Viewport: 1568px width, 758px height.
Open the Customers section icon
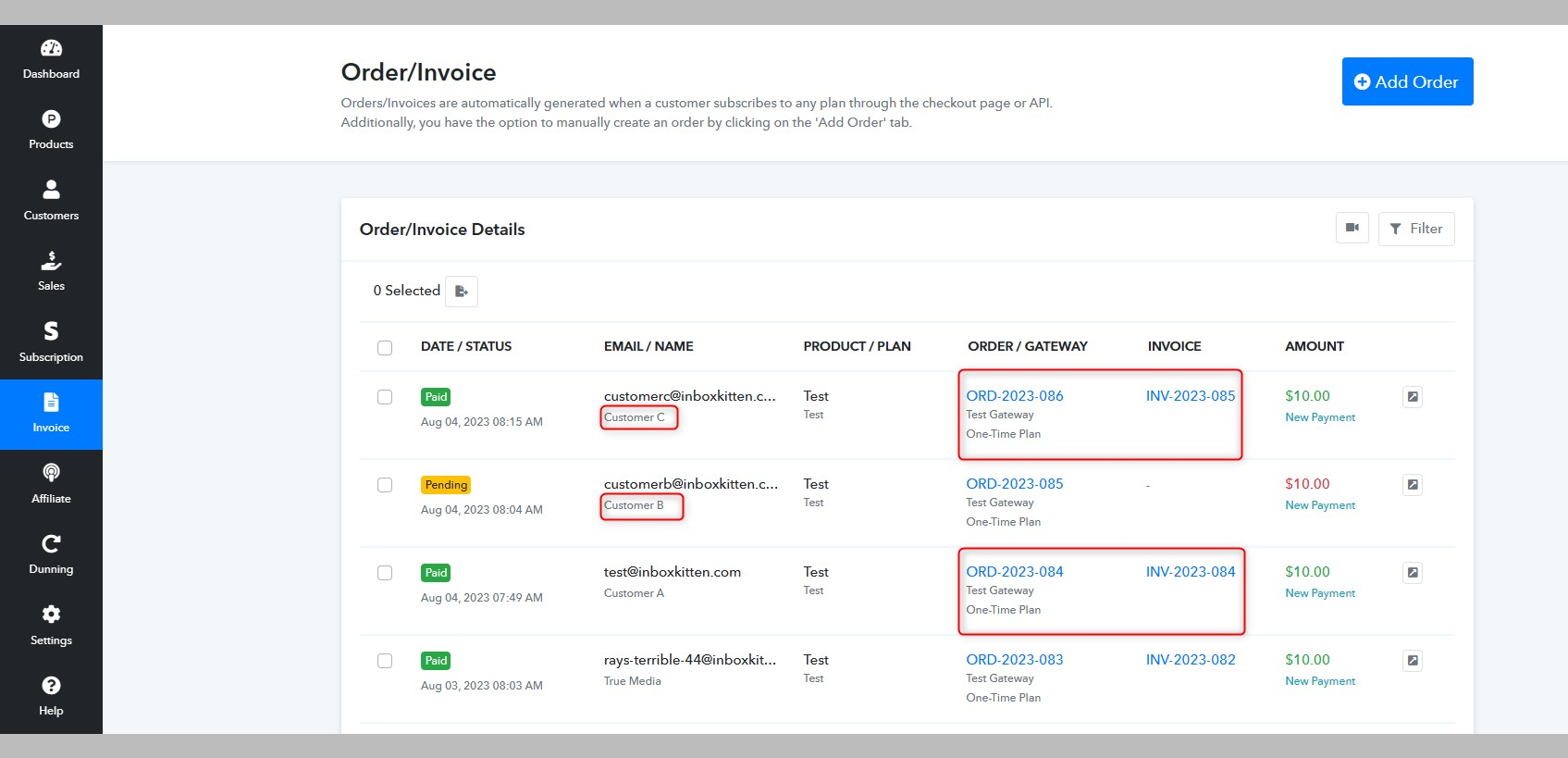[51, 189]
